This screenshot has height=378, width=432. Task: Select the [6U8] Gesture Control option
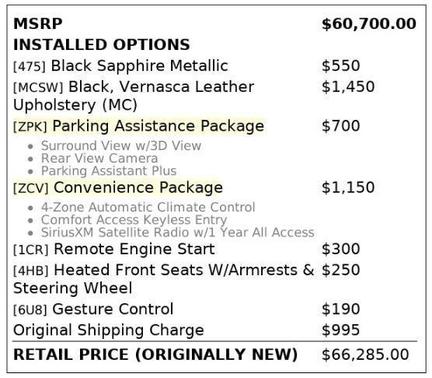pyautogui.click(x=93, y=309)
